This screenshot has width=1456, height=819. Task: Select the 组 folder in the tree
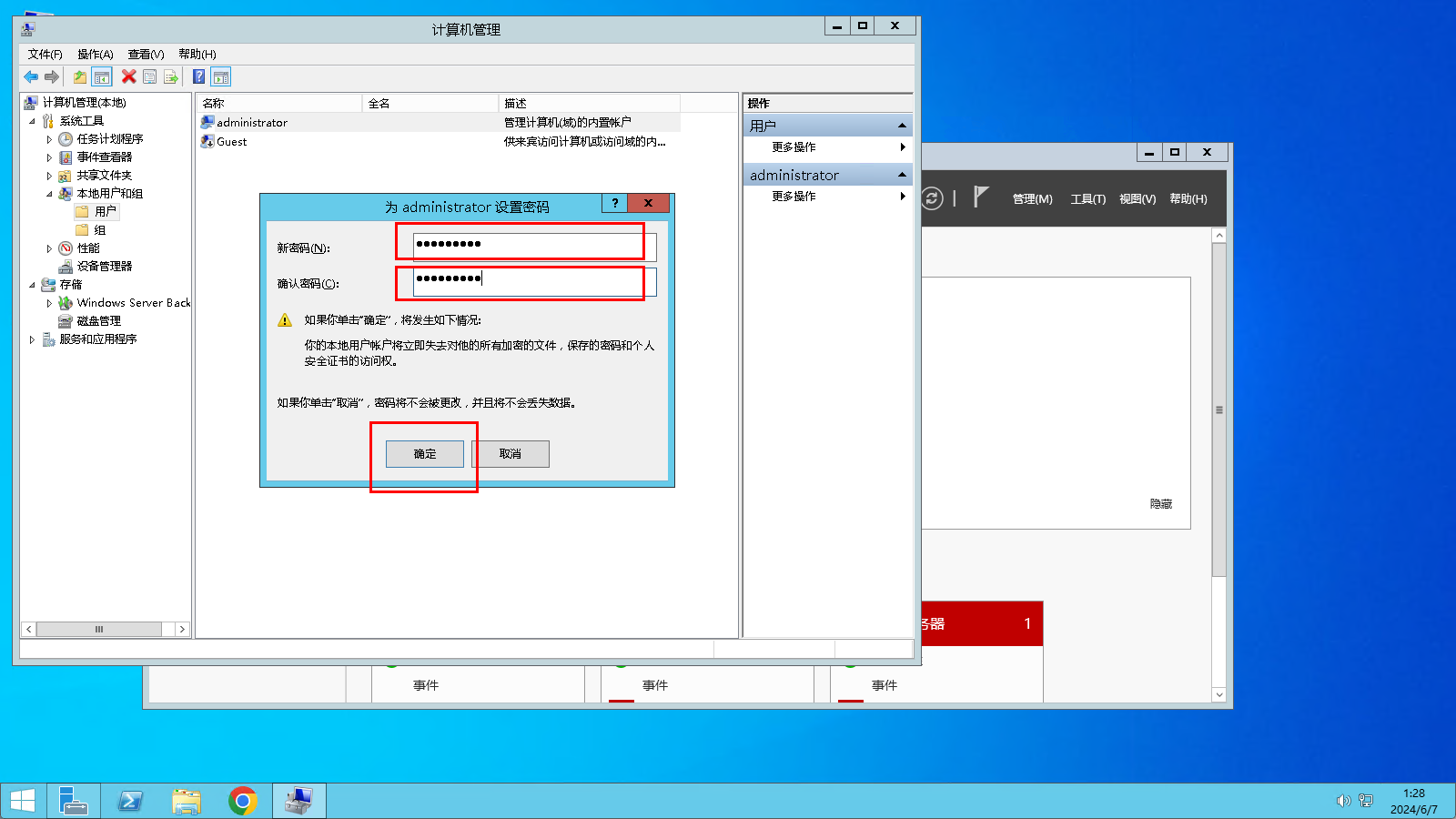point(100,230)
